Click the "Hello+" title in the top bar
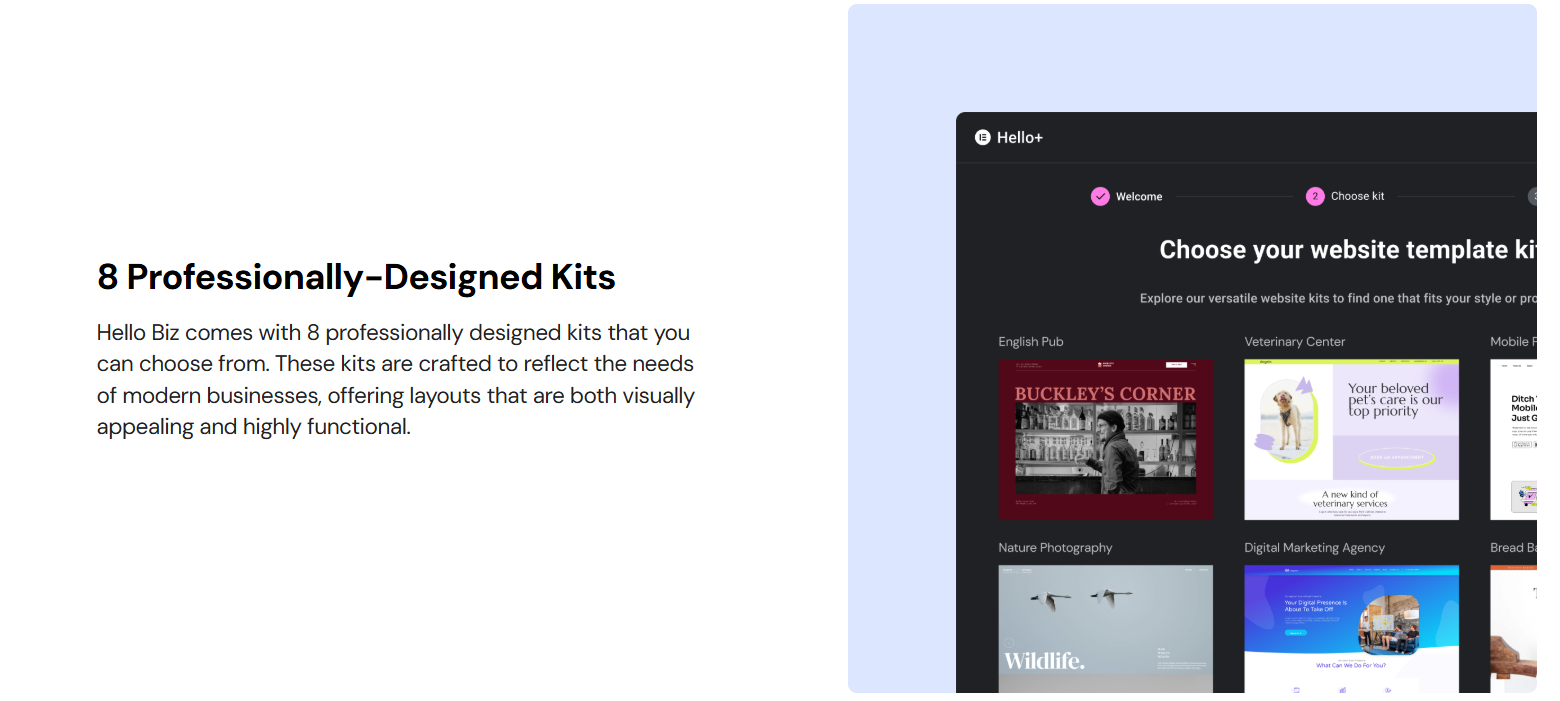 pos(1020,137)
